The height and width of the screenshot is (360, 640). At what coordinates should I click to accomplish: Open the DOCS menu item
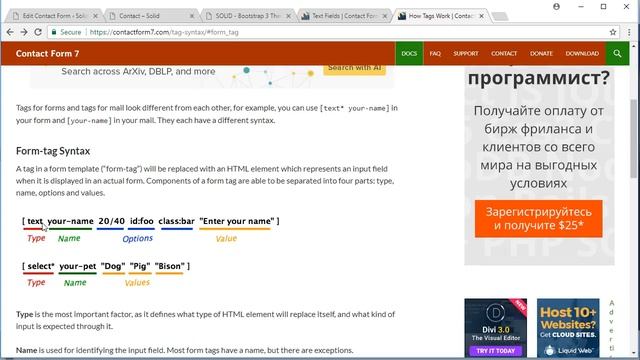coord(409,53)
